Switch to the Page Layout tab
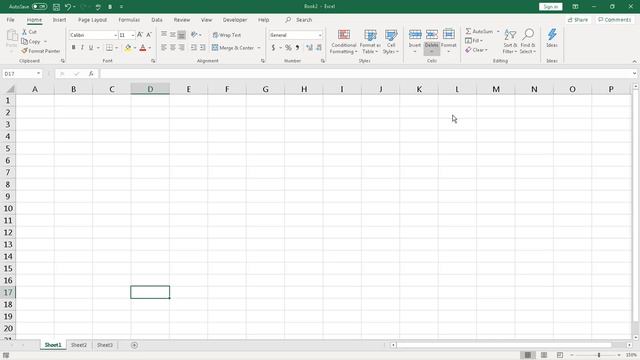Viewport: 640px width, 360px height. [x=93, y=20]
